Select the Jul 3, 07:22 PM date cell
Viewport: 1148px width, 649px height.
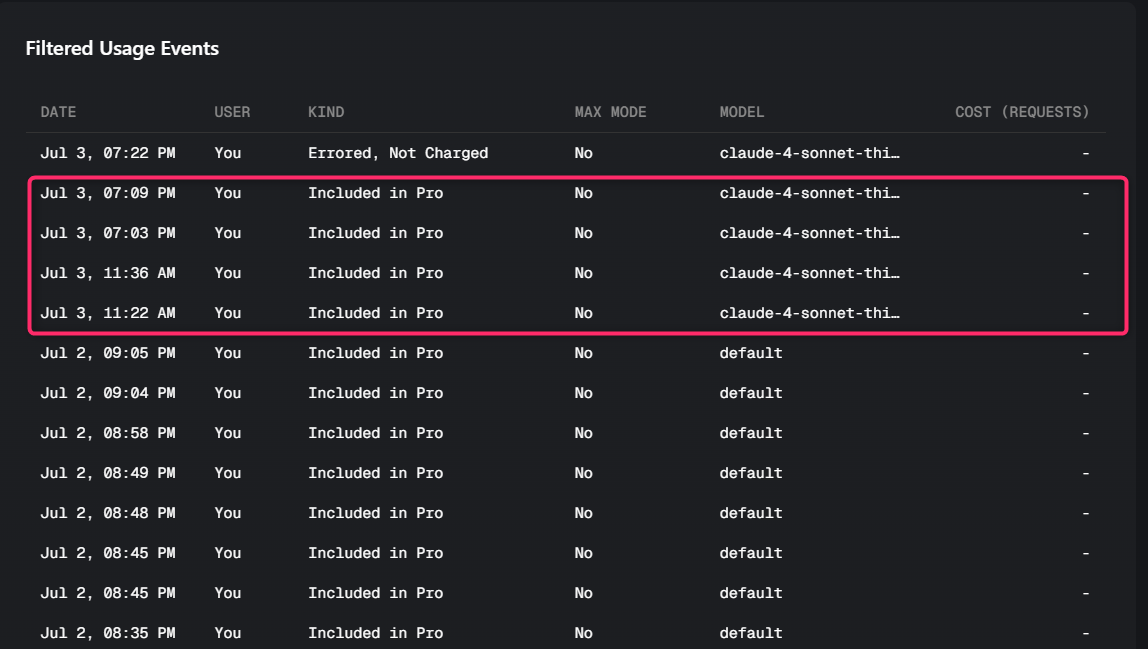pyautogui.click(x=108, y=153)
